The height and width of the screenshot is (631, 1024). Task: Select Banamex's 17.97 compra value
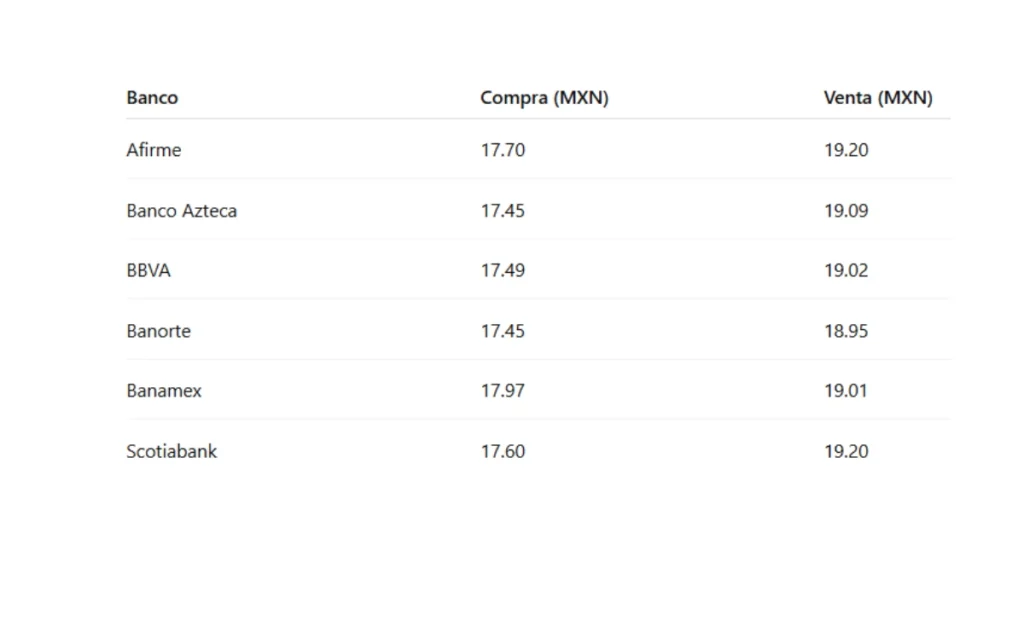pos(503,390)
